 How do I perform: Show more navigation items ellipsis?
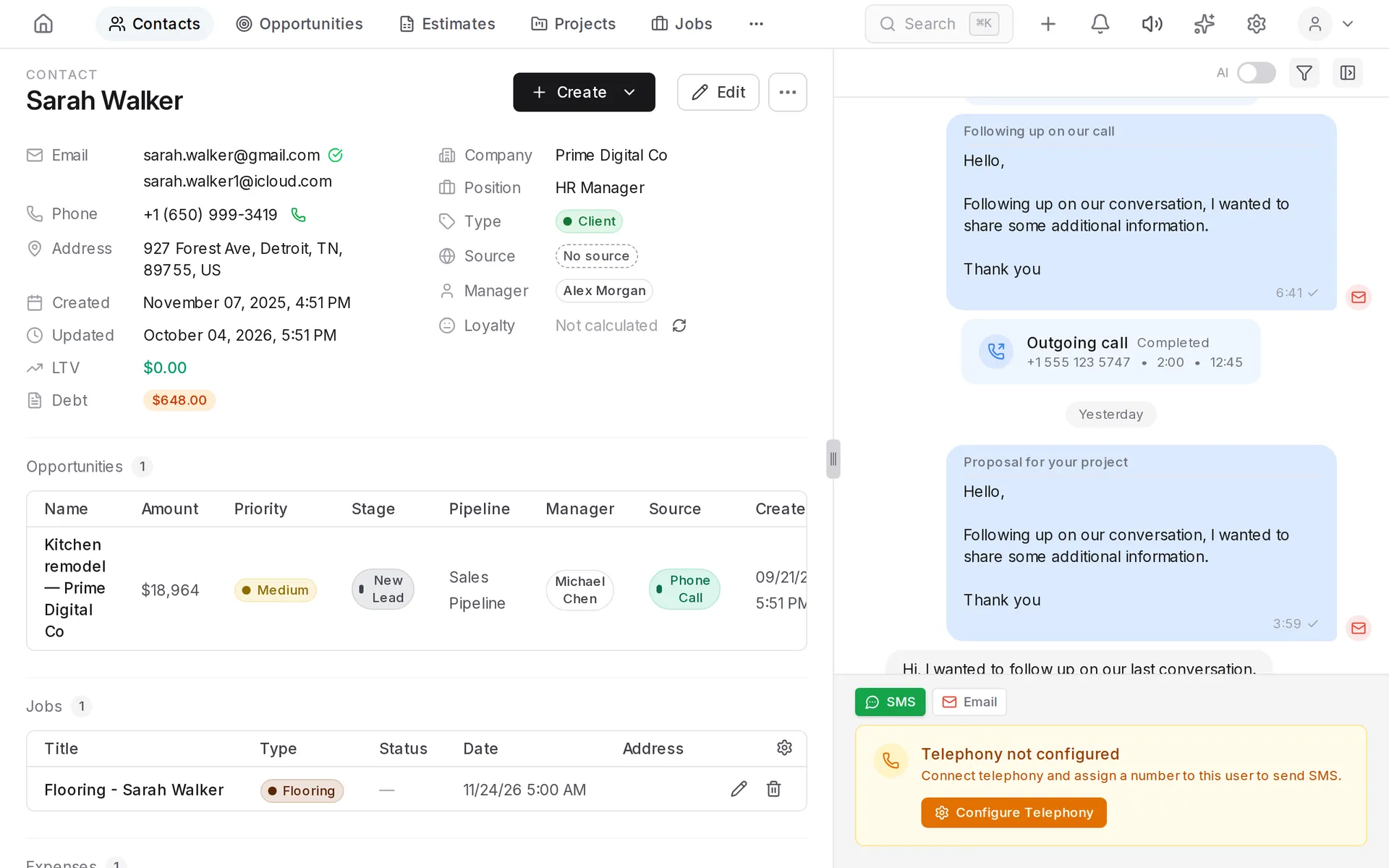(756, 24)
